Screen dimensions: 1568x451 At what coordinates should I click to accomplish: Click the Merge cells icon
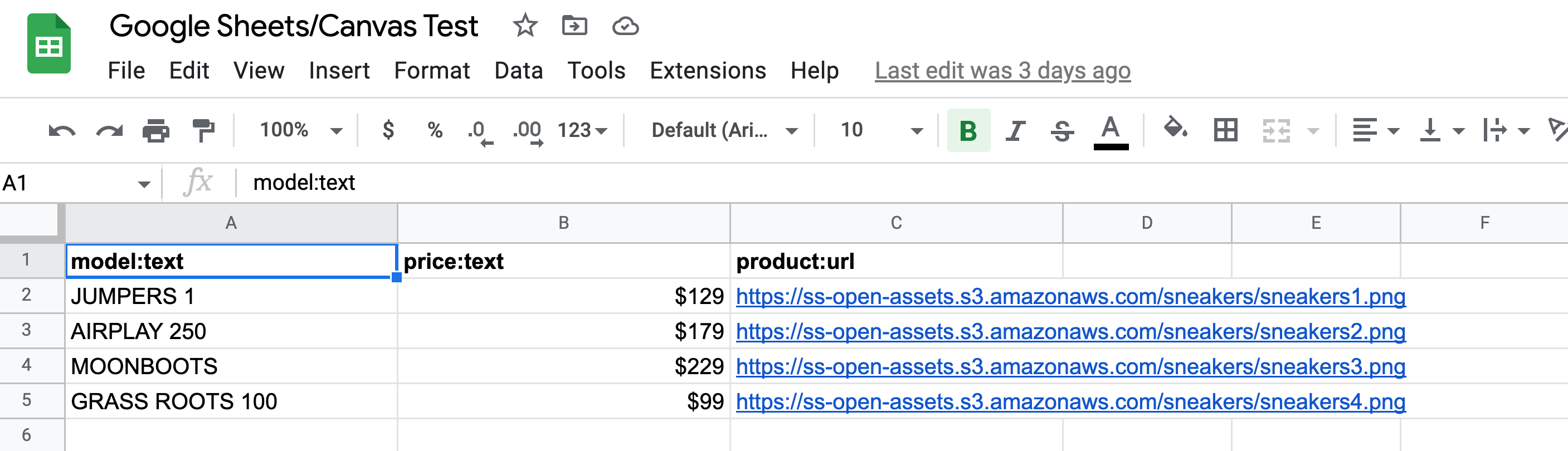click(x=1276, y=130)
